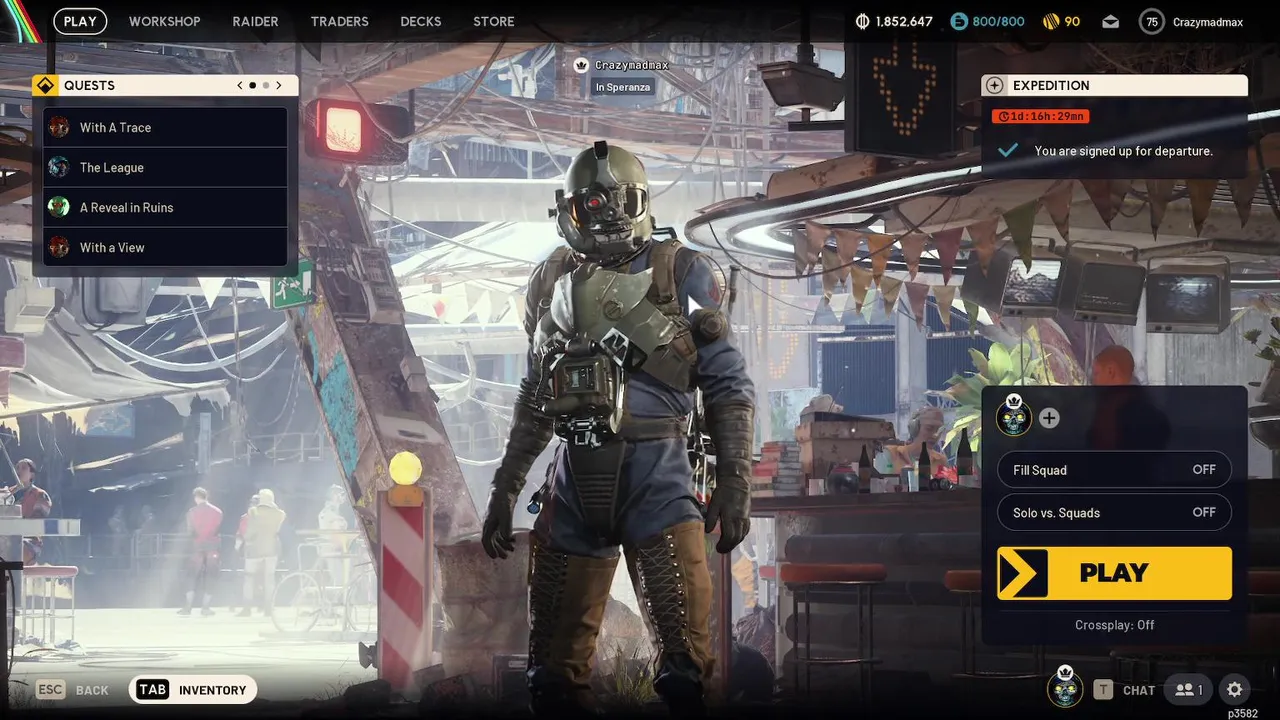Open the RAIDER tab

click(x=255, y=21)
